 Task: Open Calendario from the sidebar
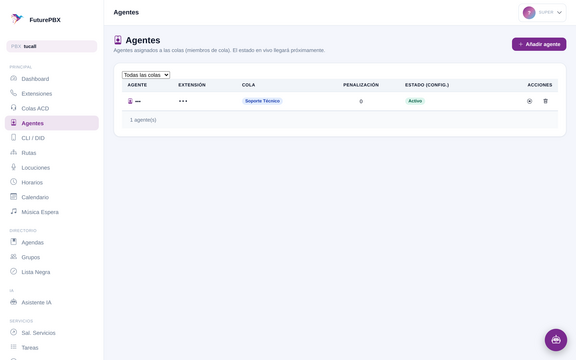coord(51,197)
